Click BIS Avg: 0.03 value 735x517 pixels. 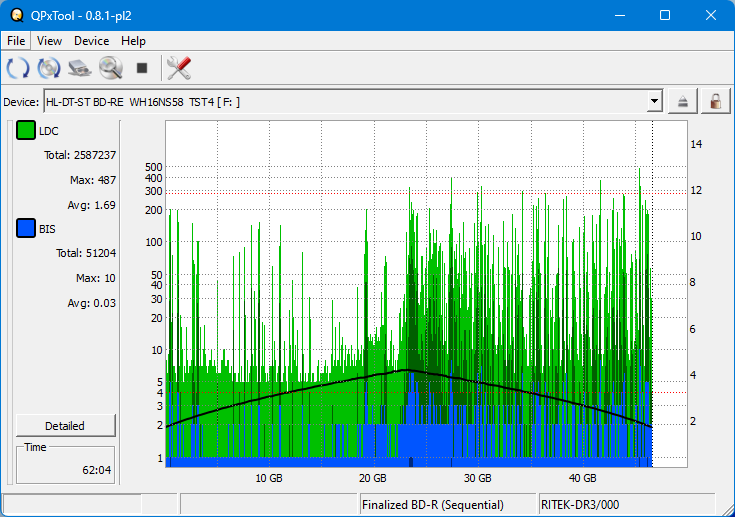click(x=91, y=303)
